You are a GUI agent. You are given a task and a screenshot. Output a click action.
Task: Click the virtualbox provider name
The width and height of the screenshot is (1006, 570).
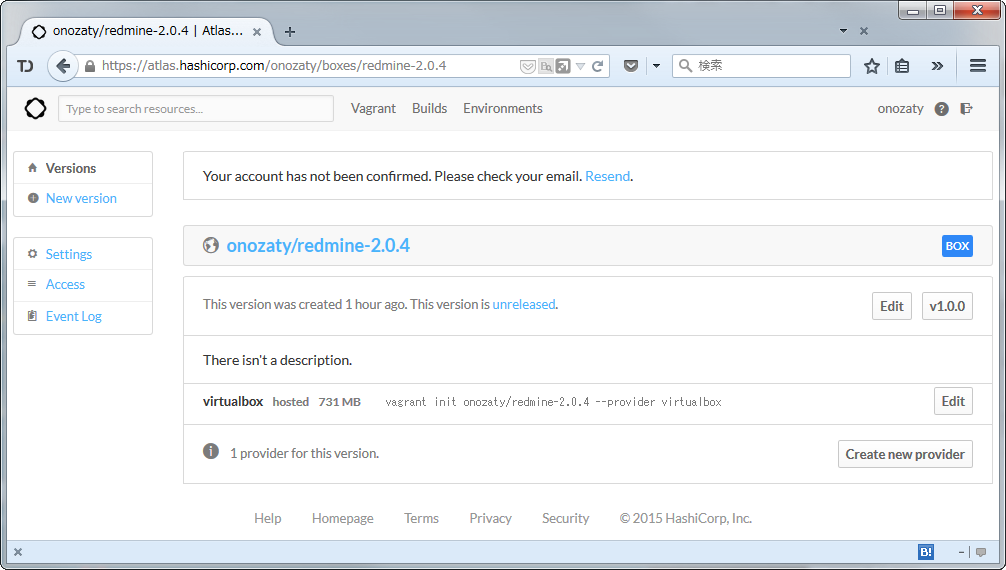[x=233, y=401]
